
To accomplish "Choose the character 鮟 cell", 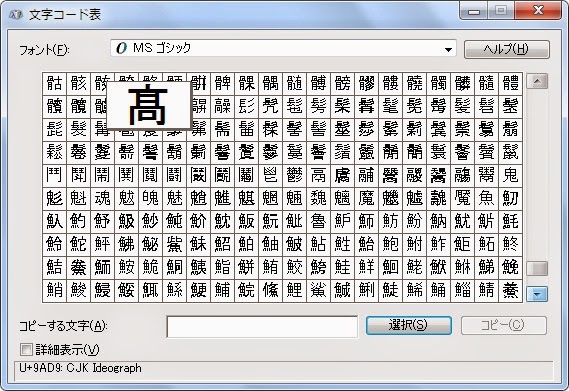I will 126,267.
